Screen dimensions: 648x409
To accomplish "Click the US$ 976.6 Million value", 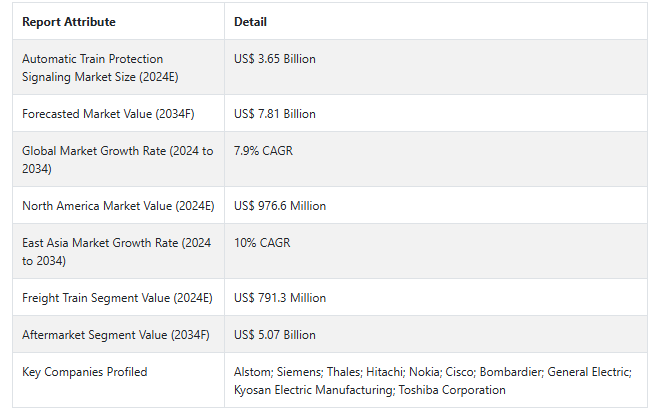I will point(280,206).
